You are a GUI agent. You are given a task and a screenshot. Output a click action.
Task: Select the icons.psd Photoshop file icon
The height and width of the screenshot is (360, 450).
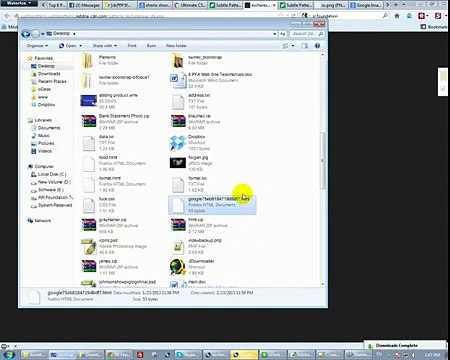(x=88, y=246)
